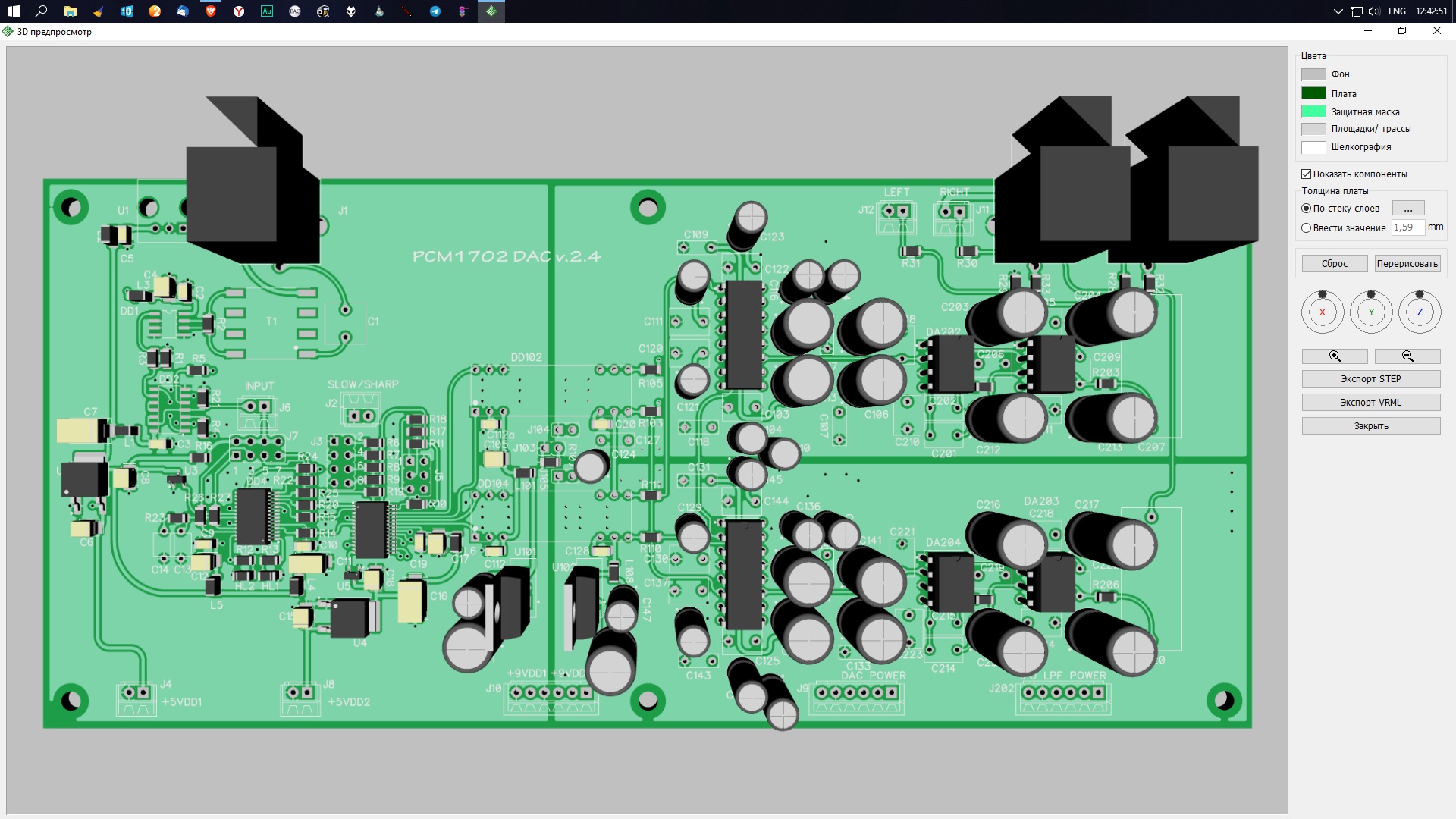Open the EAC taskbar icon
Image resolution: width=1456 pixels, height=819 pixels.
(x=295, y=11)
